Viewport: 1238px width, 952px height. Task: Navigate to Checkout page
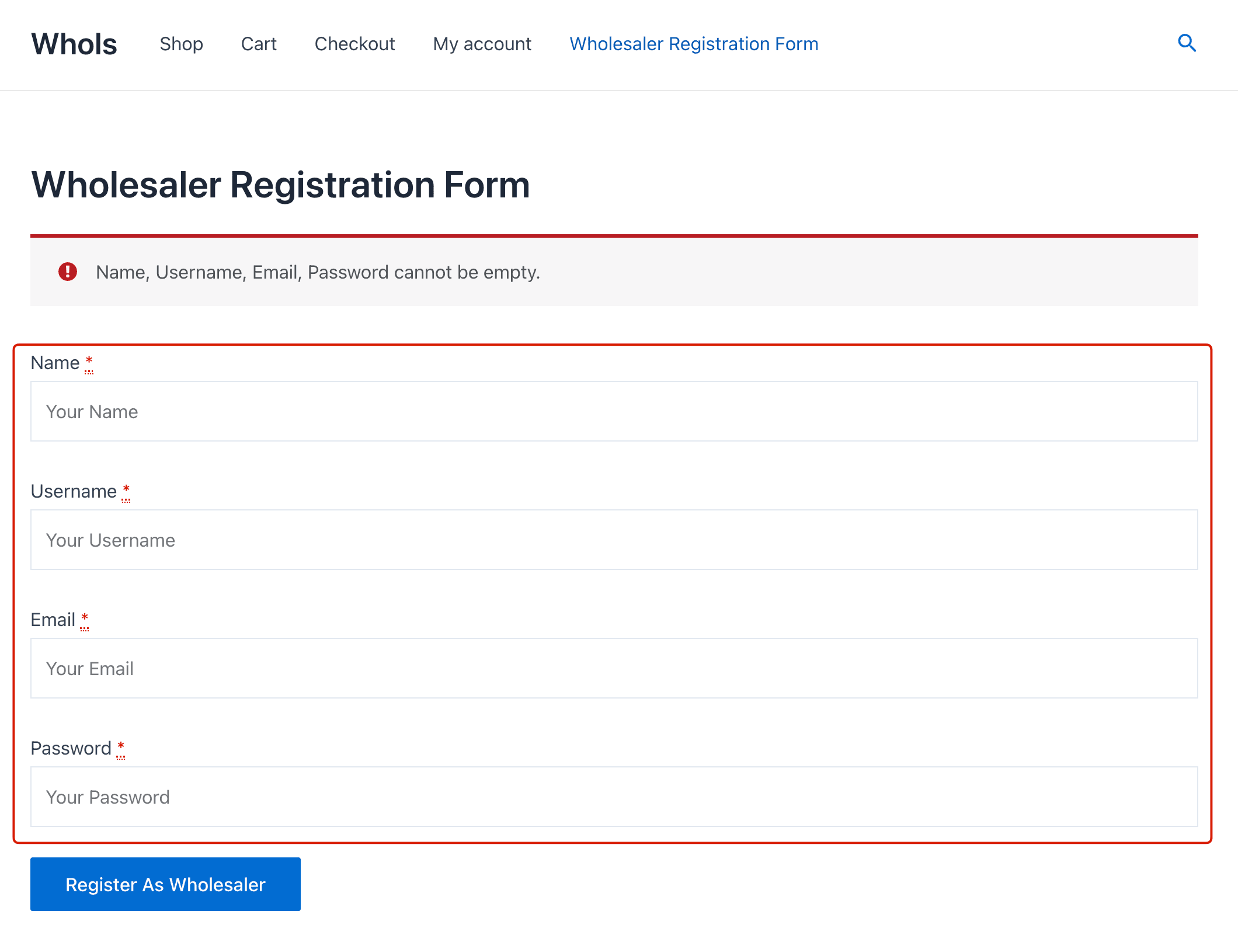(354, 44)
